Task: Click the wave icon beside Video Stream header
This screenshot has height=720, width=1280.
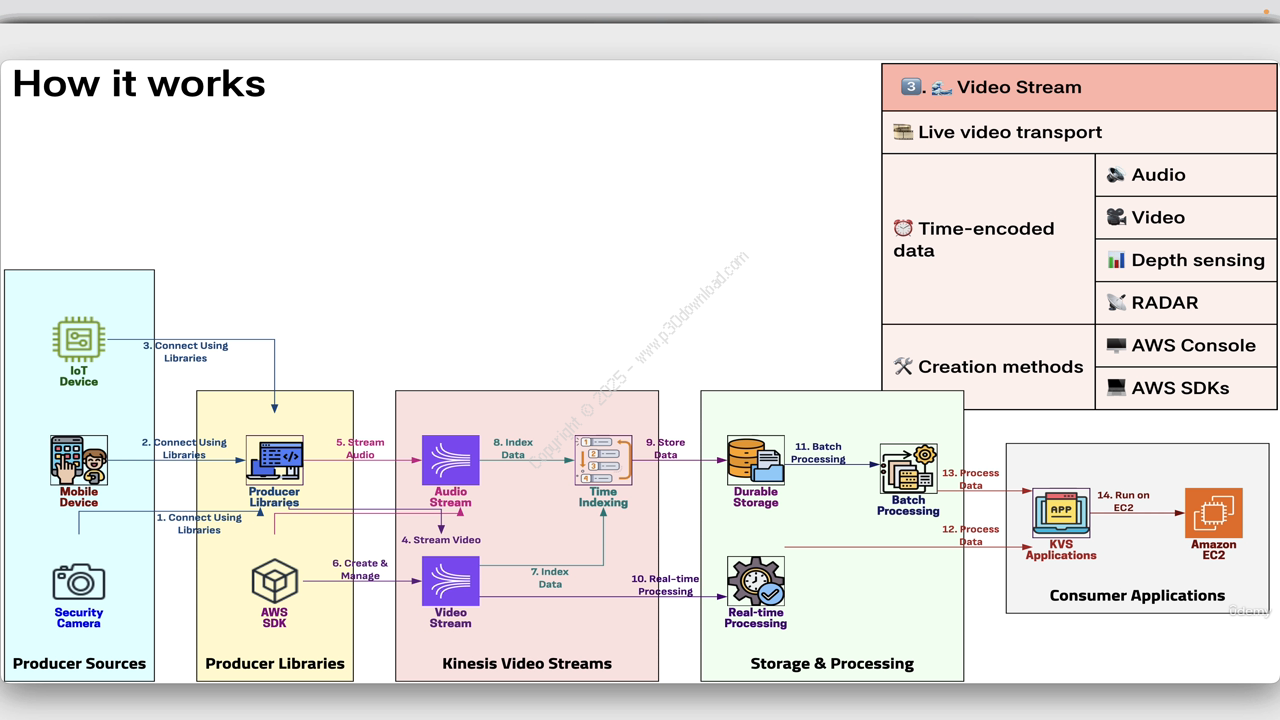Action: point(941,87)
